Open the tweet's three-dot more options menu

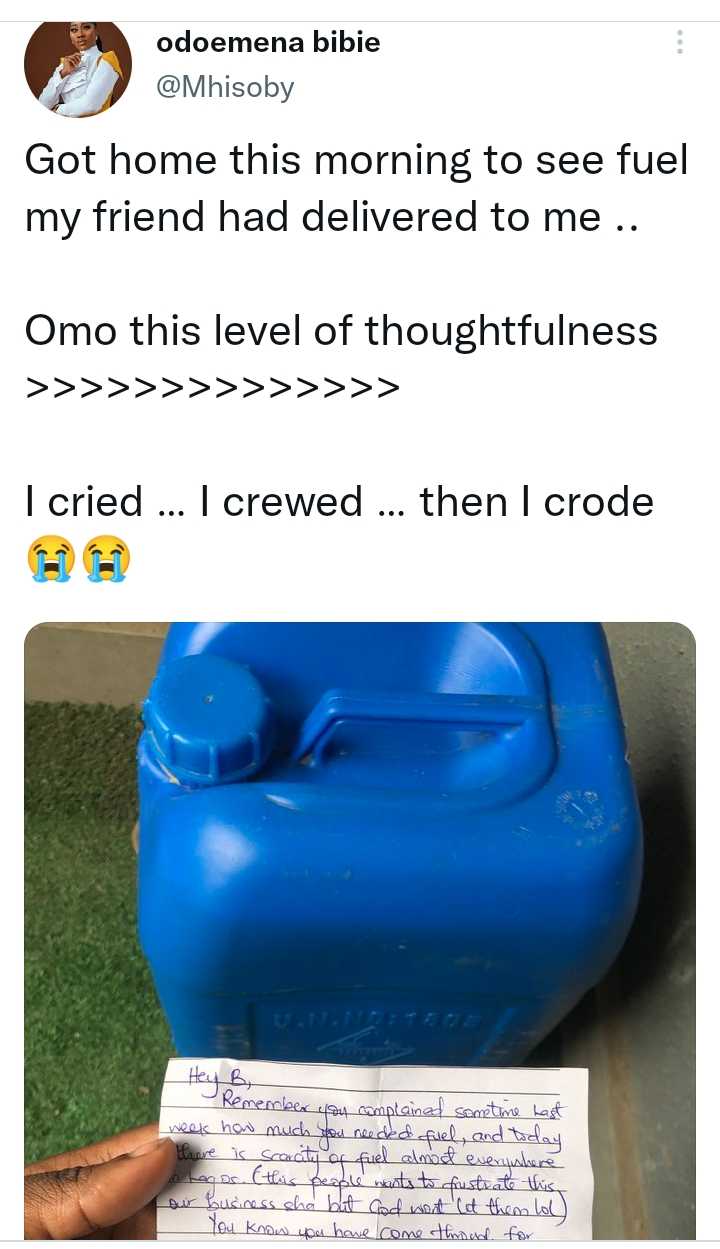click(x=680, y=42)
